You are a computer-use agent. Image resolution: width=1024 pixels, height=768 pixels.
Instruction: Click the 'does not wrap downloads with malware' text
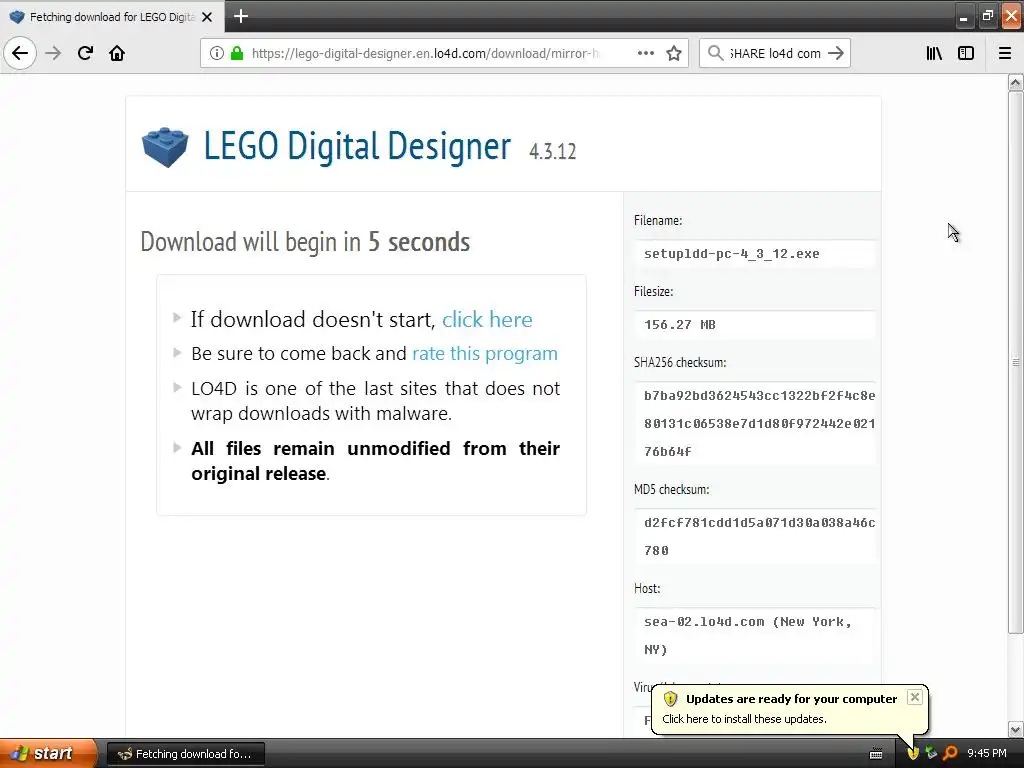coord(376,401)
